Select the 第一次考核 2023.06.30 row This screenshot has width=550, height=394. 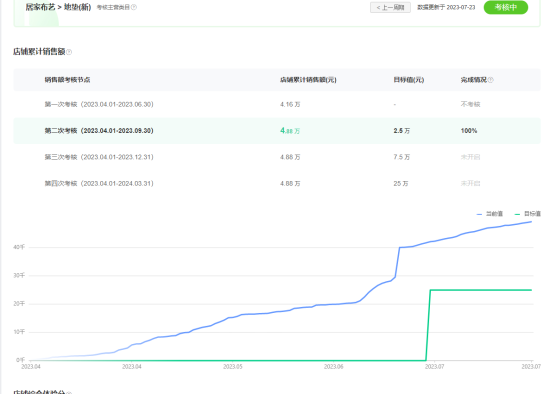(x=277, y=105)
